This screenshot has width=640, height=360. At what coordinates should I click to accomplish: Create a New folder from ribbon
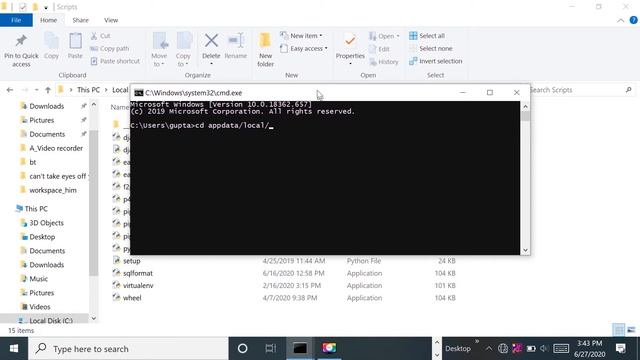265,49
